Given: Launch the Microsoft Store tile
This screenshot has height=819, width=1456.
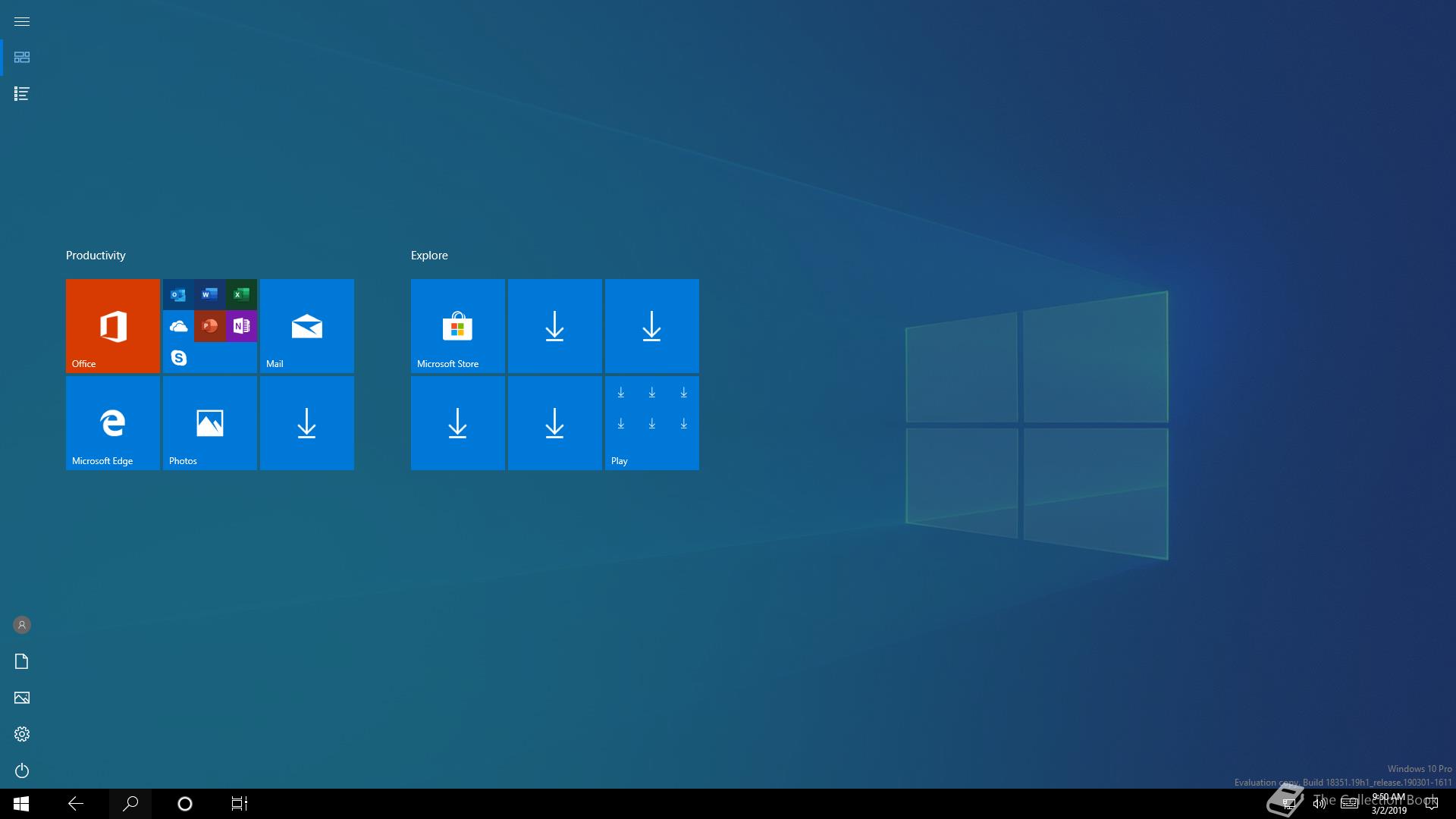Looking at the screenshot, I should 458,326.
